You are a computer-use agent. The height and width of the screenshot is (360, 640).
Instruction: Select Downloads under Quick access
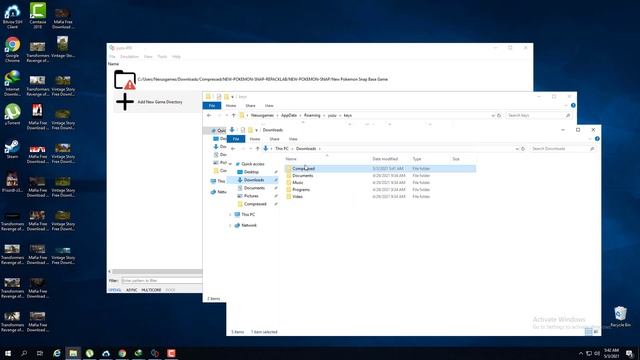(x=253, y=180)
